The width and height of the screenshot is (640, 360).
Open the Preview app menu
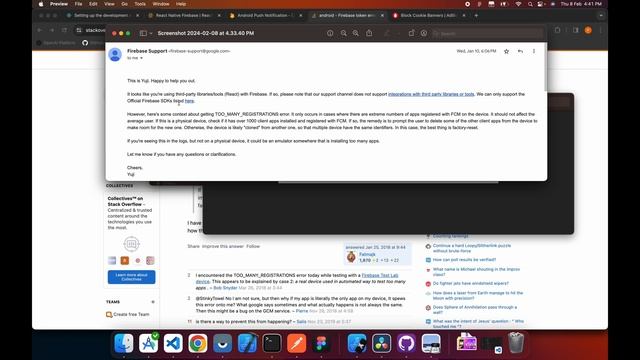59,4
